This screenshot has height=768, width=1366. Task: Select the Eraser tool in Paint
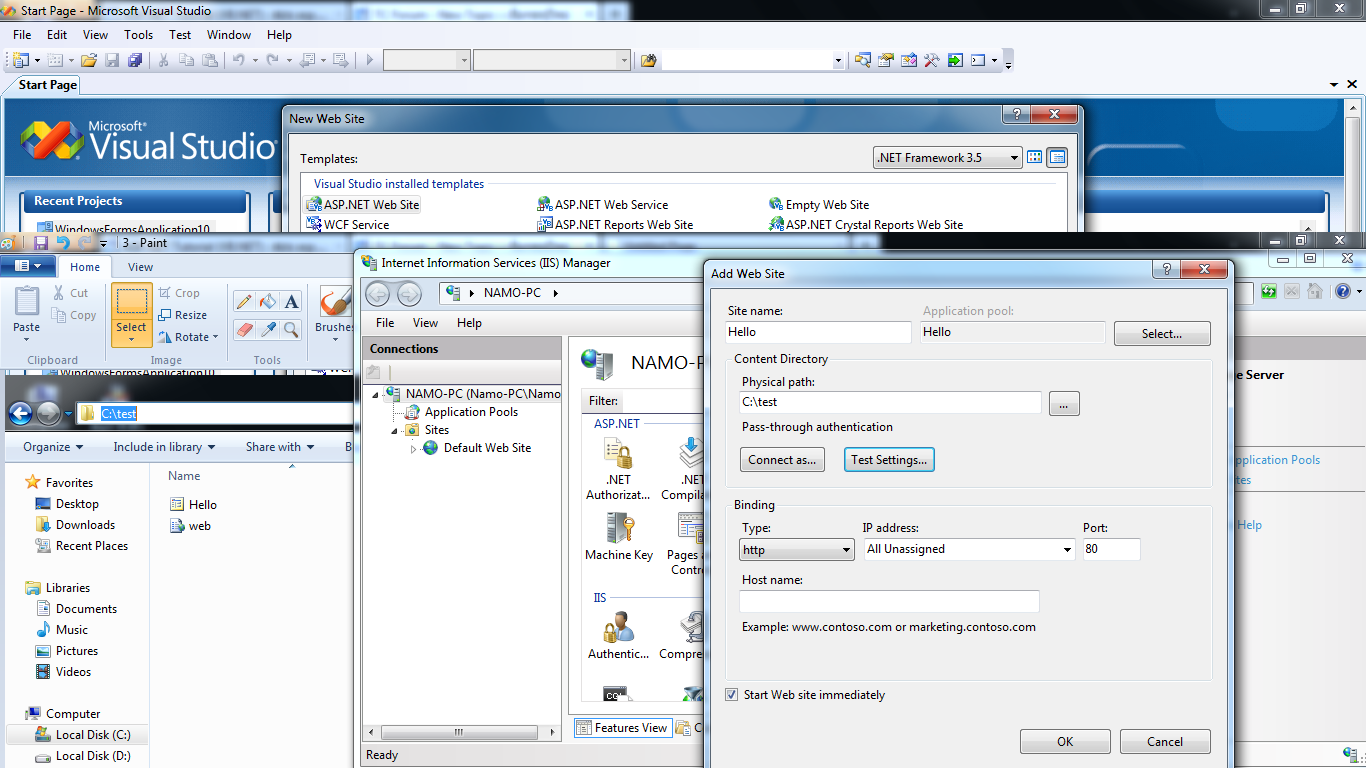coord(243,329)
